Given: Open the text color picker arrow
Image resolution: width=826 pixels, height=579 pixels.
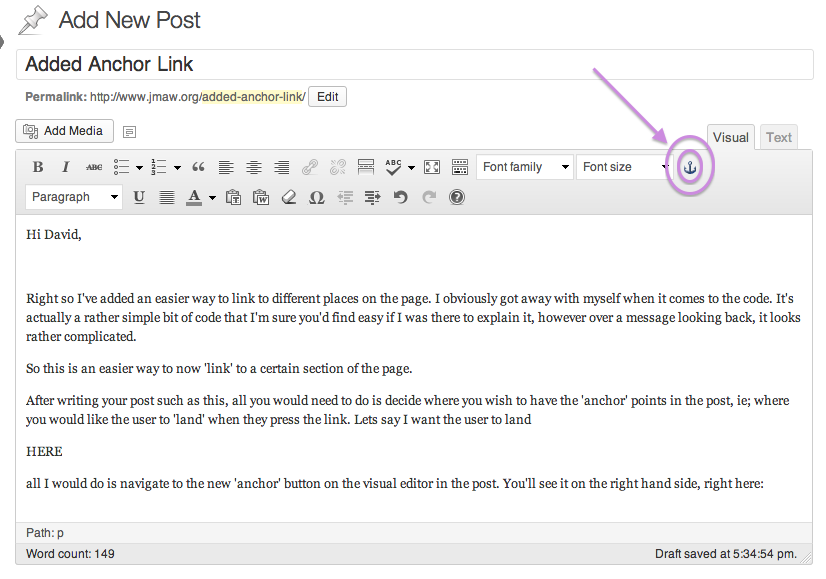Looking at the screenshot, I should click(x=212, y=198).
